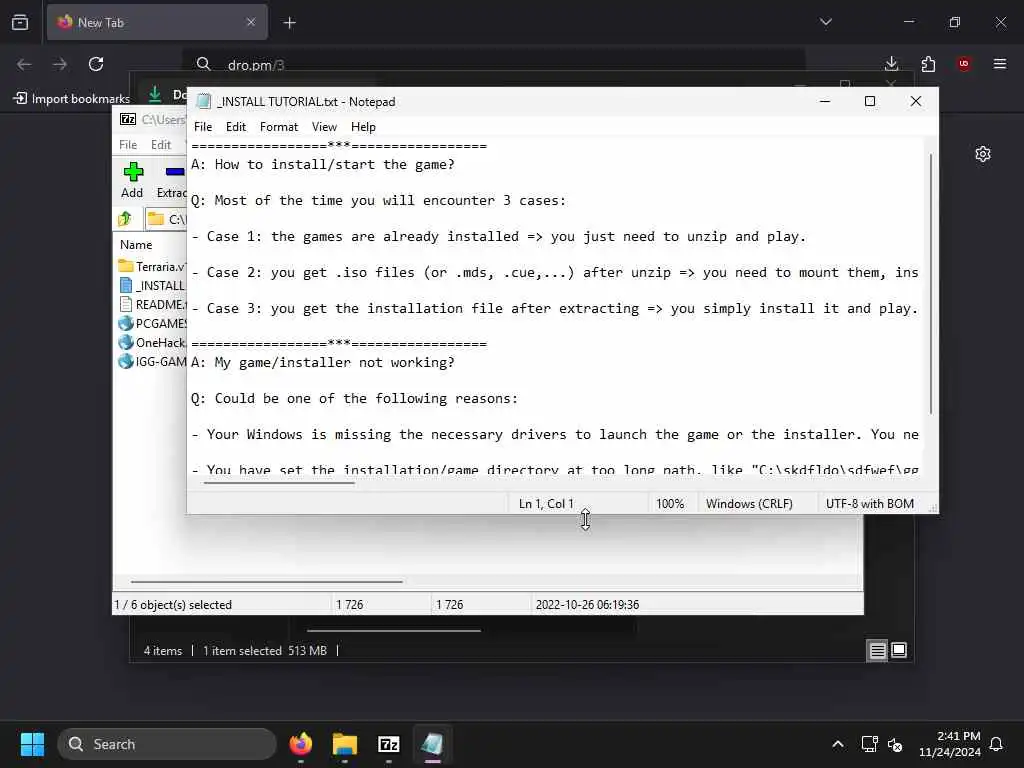Click Notepad vertical scrollbar
The width and height of the screenshot is (1024, 768).
pos(931,283)
